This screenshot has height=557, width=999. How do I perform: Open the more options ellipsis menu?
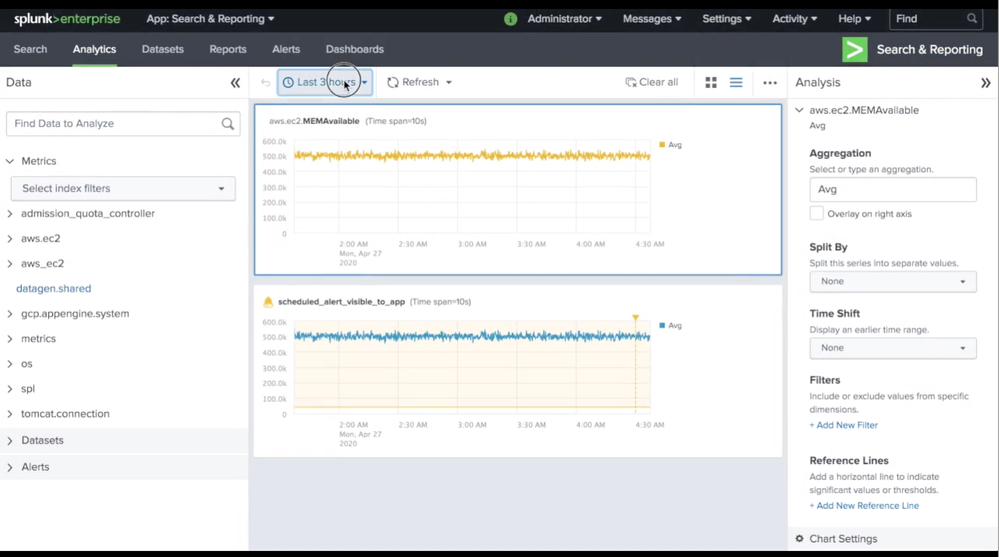point(770,83)
